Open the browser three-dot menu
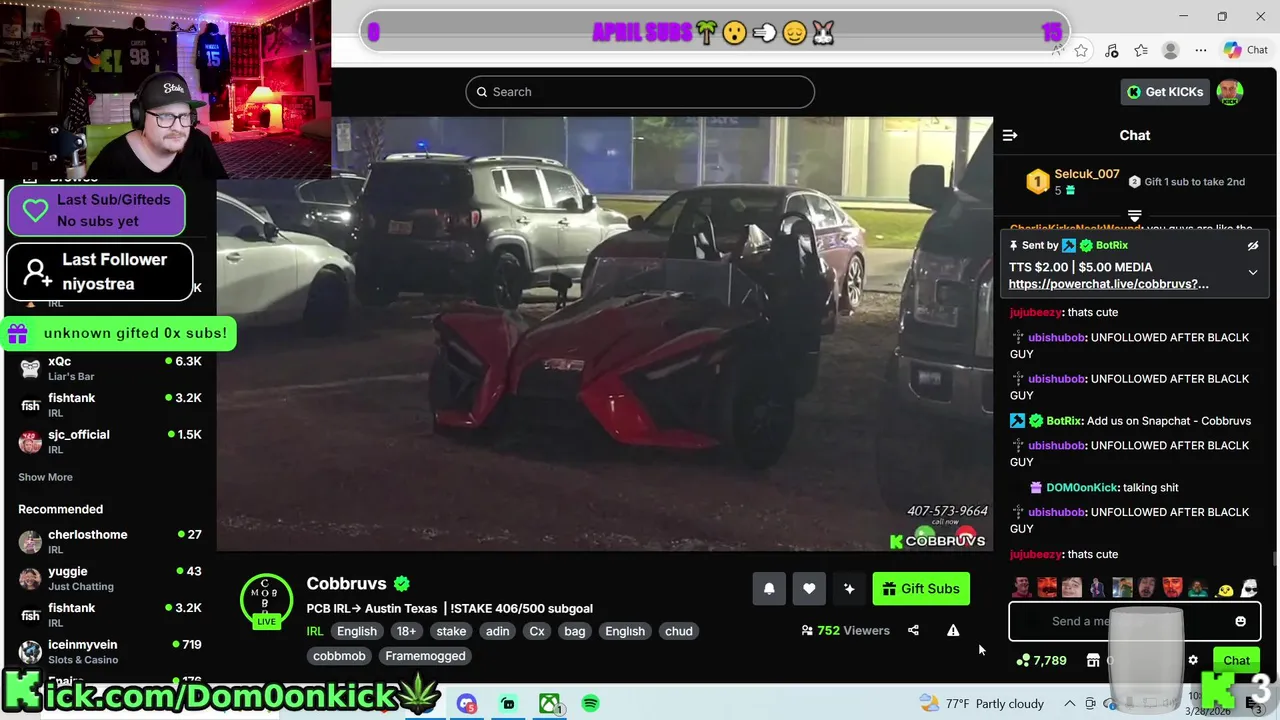The width and height of the screenshot is (1280, 720). (1201, 50)
